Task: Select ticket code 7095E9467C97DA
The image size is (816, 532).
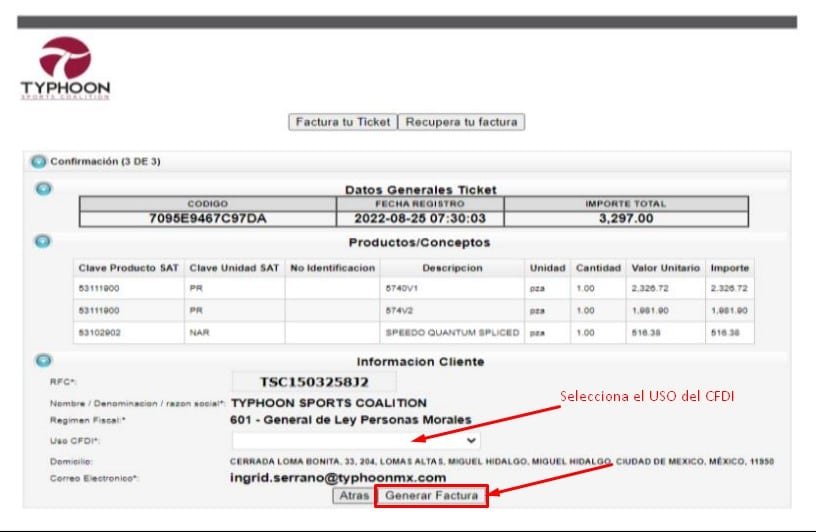Action: [208, 219]
